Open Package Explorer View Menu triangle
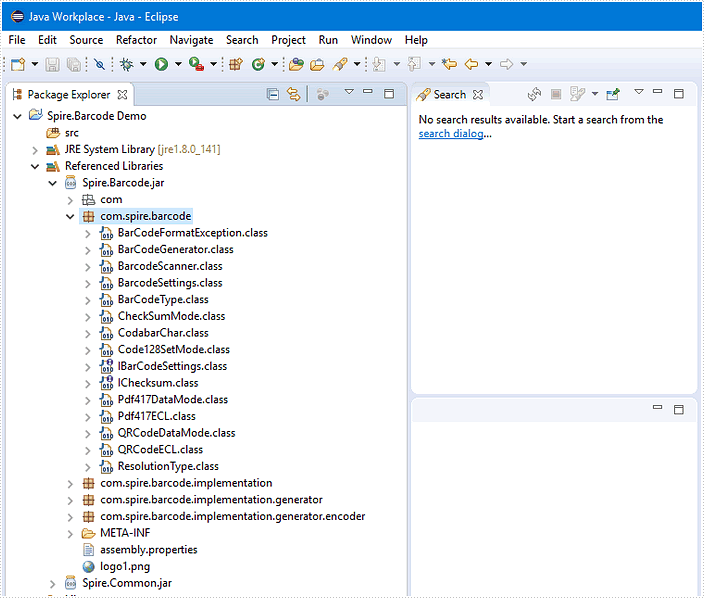Image resolution: width=704 pixels, height=598 pixels. tap(349, 92)
